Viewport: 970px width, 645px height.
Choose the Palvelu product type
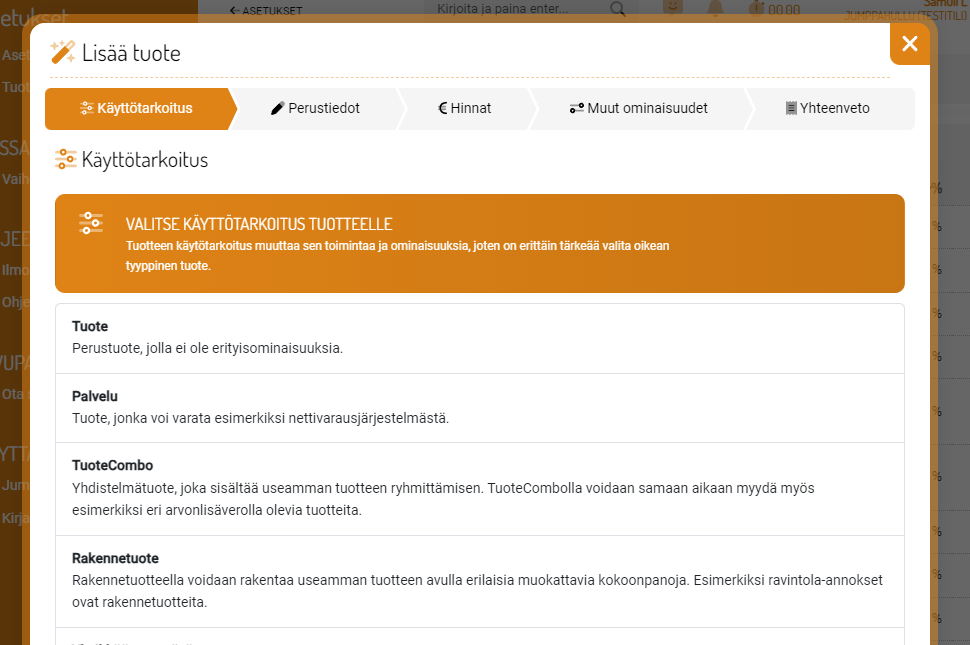click(479, 407)
